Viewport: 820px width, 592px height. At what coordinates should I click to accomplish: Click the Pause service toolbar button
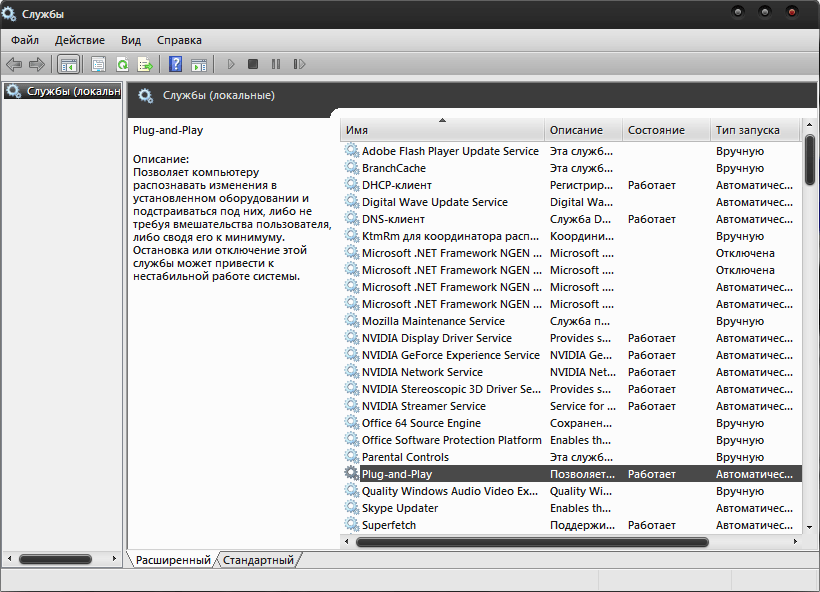[x=276, y=64]
